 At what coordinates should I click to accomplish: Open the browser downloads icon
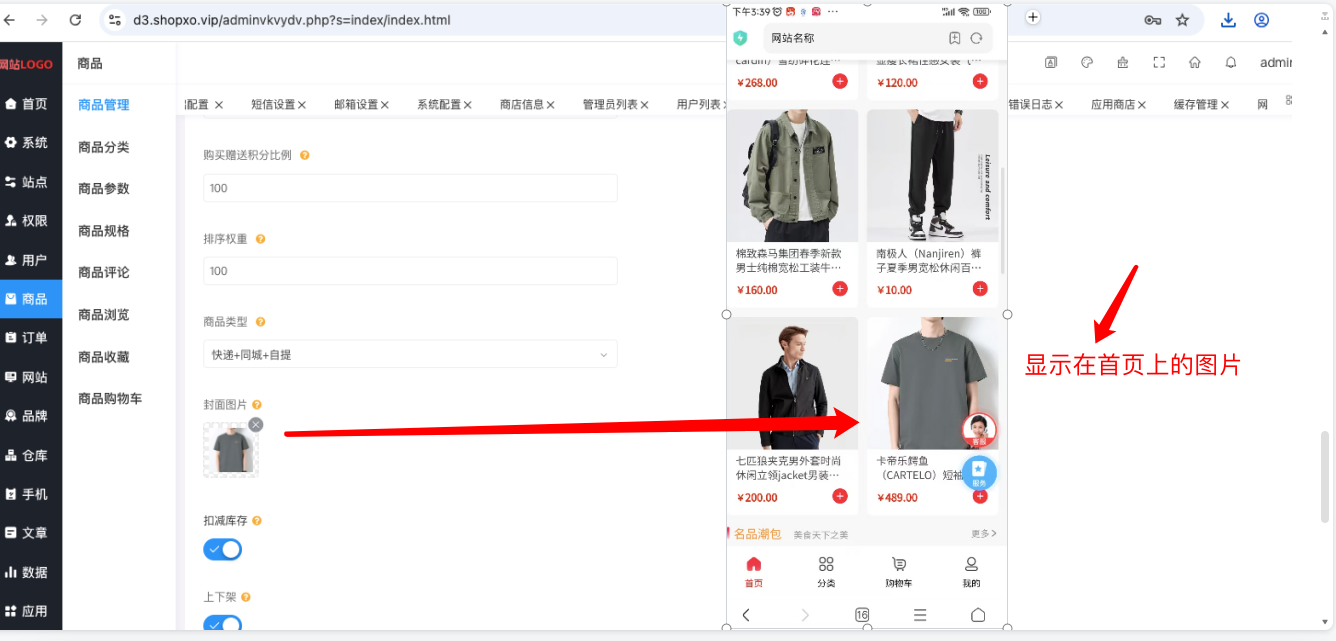(x=1229, y=20)
